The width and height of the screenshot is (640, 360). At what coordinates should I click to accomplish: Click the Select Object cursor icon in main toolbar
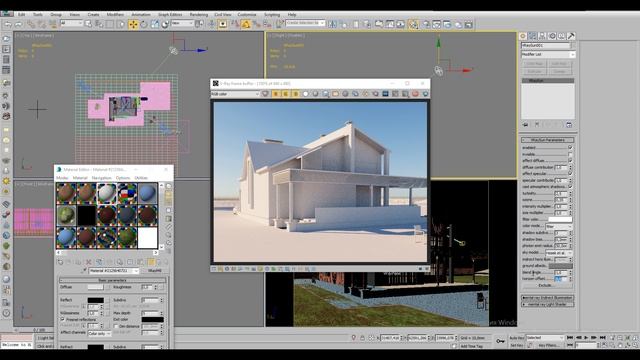88,24
